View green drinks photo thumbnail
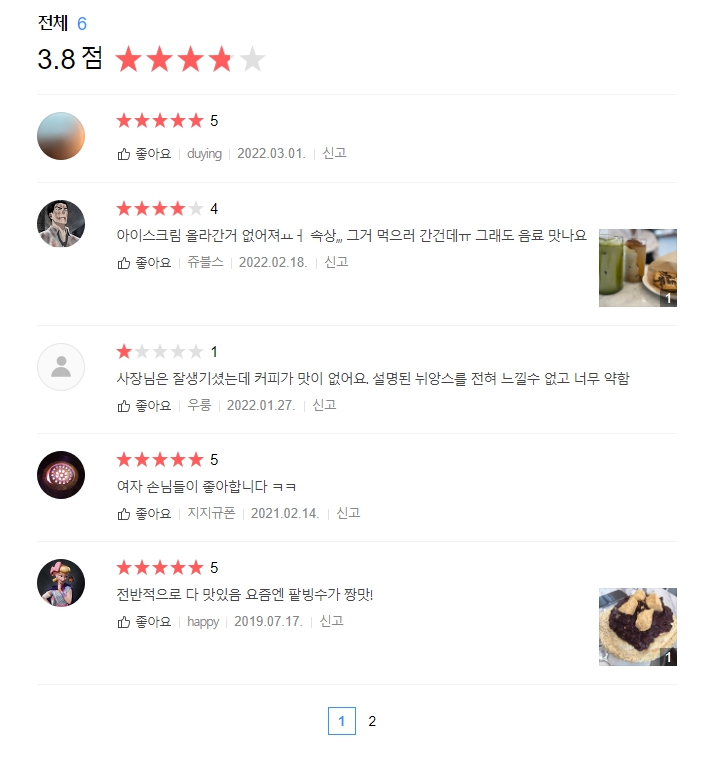This screenshot has height=763, width=704. click(638, 268)
